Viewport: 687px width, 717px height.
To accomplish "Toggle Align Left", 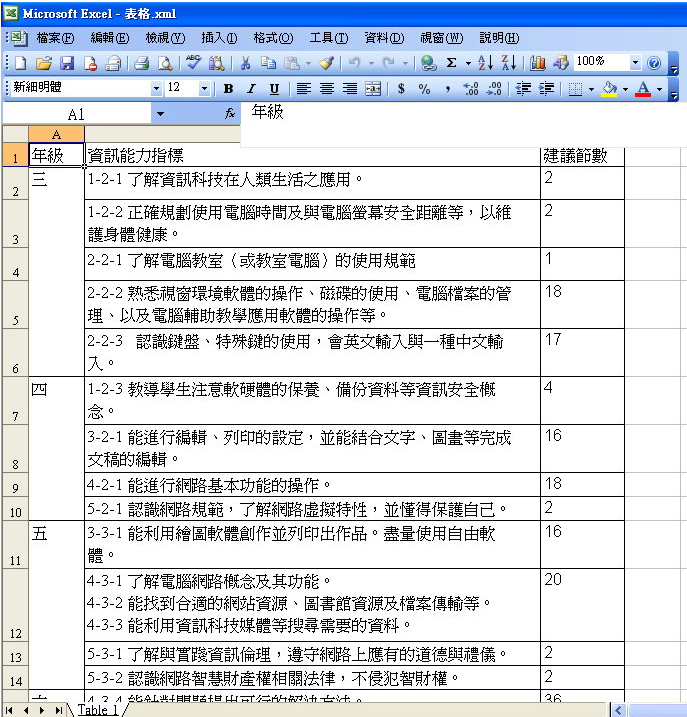I will point(303,88).
